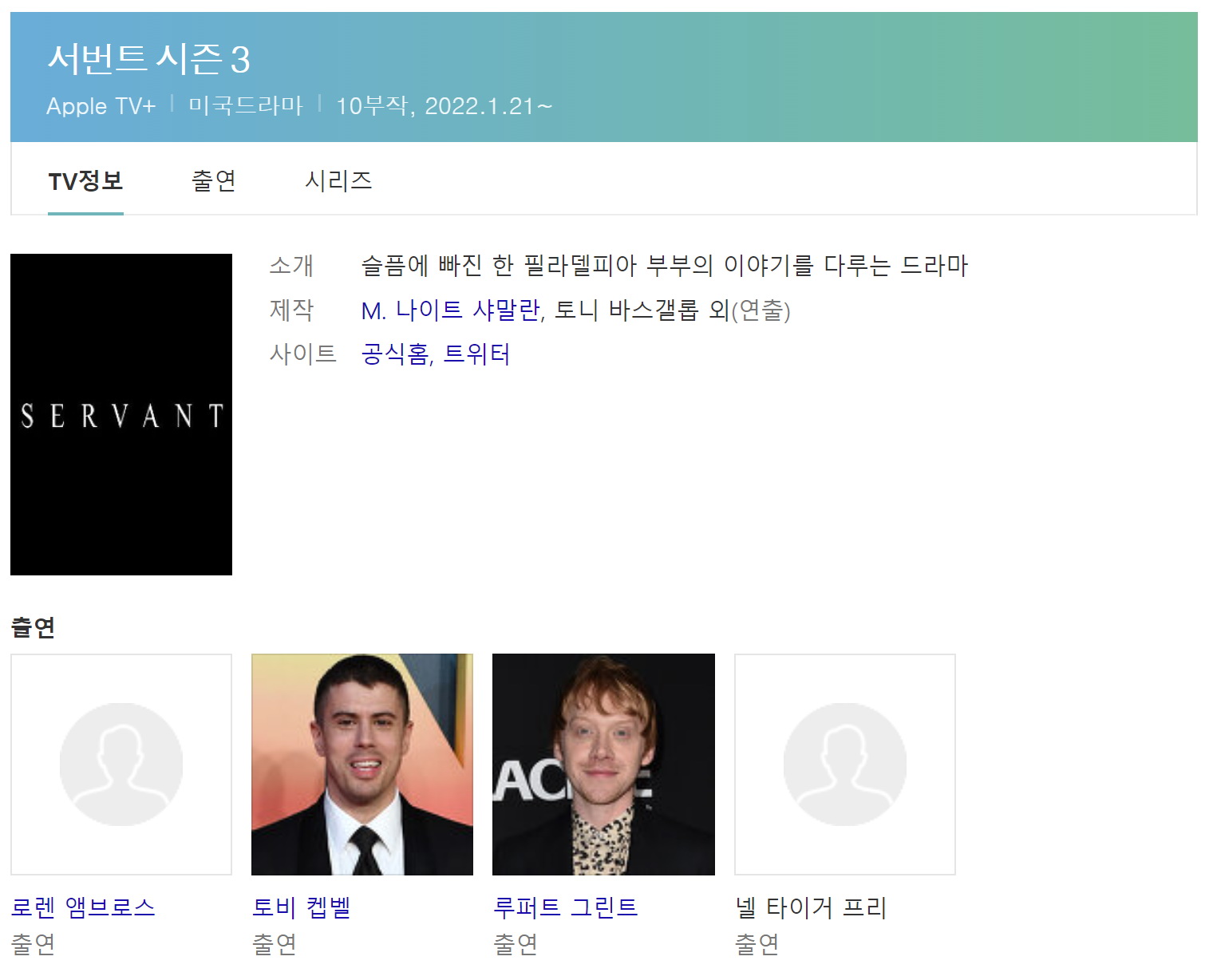Viewport: 1213px width, 980px height.
Task: Open 토비 켑벨 name link
Action: (x=302, y=907)
